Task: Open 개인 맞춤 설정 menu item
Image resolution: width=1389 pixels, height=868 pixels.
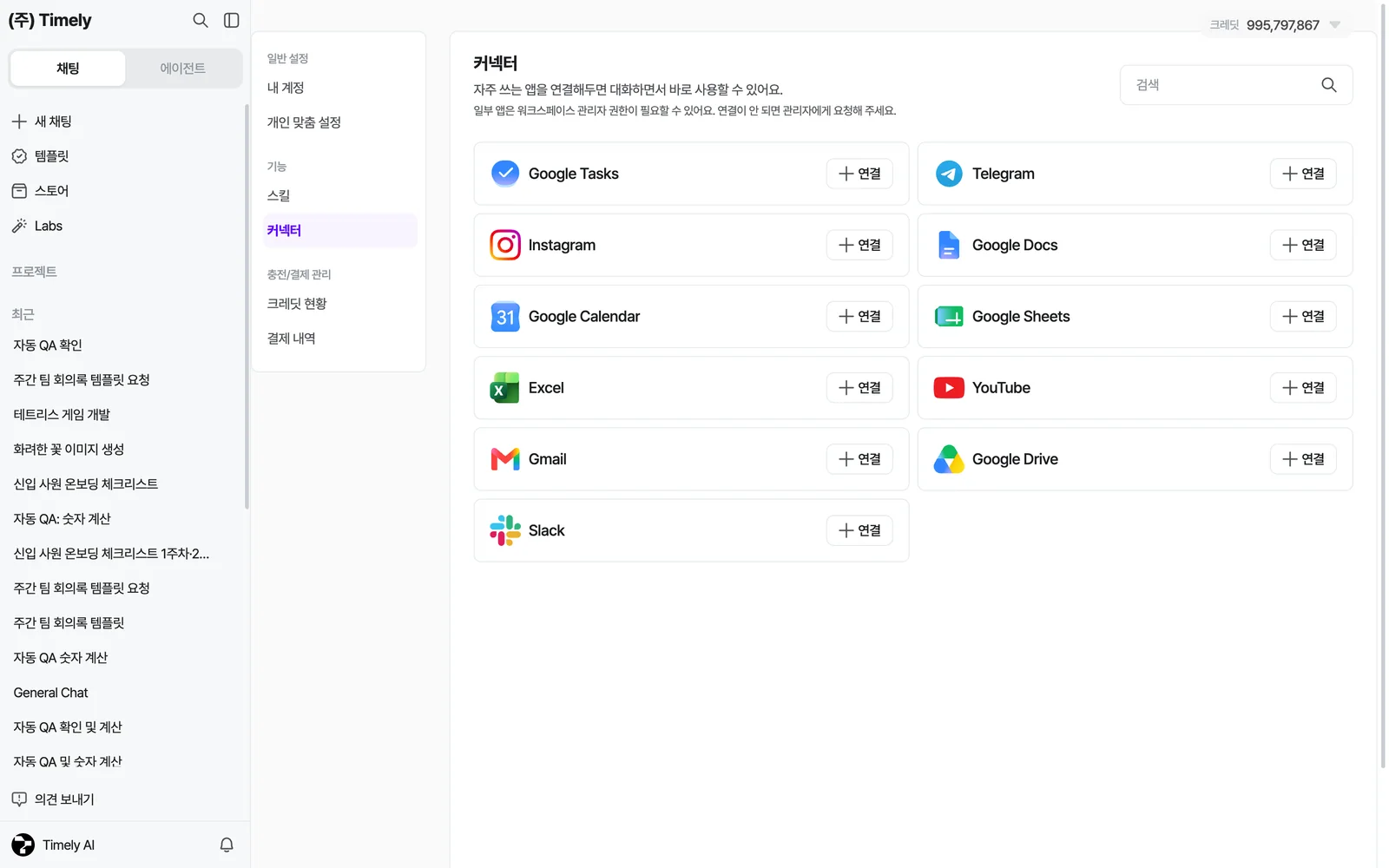Action: tap(340, 122)
